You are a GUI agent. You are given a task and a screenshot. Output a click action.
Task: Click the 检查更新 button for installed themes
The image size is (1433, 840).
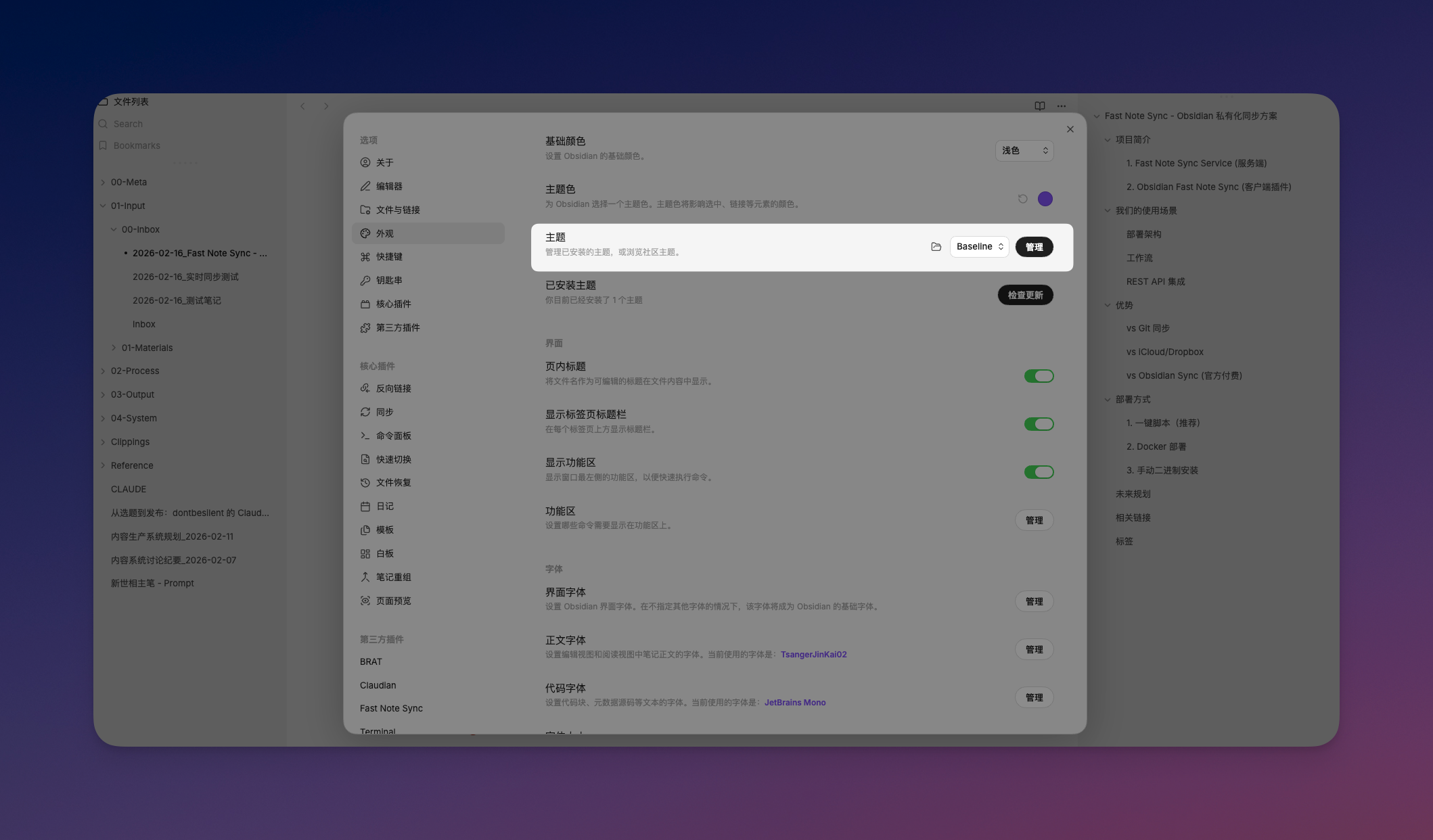click(1025, 295)
